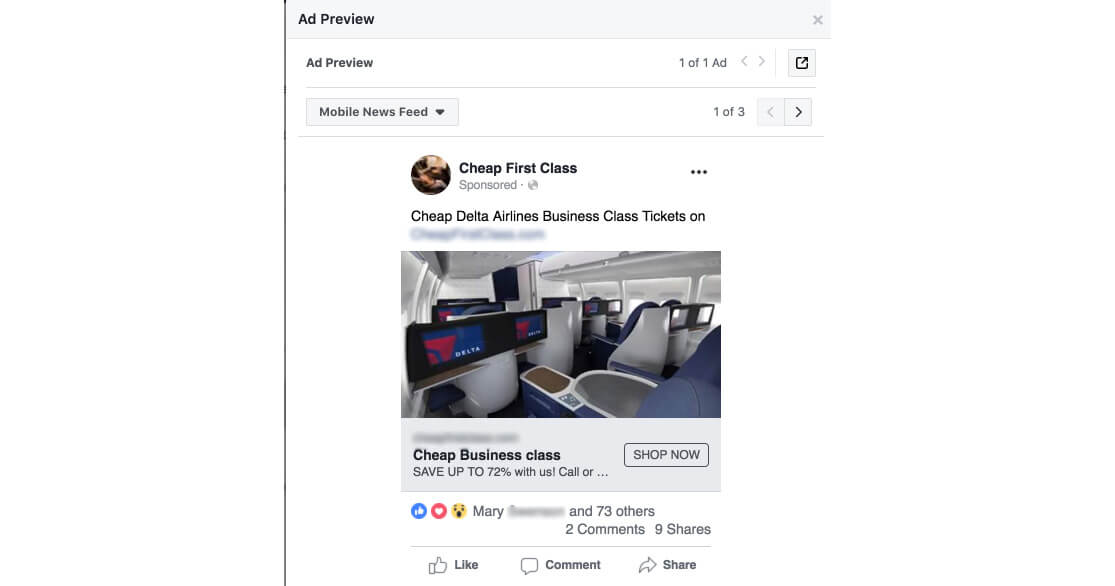Close the Ad Preview panel
The image size is (1115, 586).
[817, 20]
